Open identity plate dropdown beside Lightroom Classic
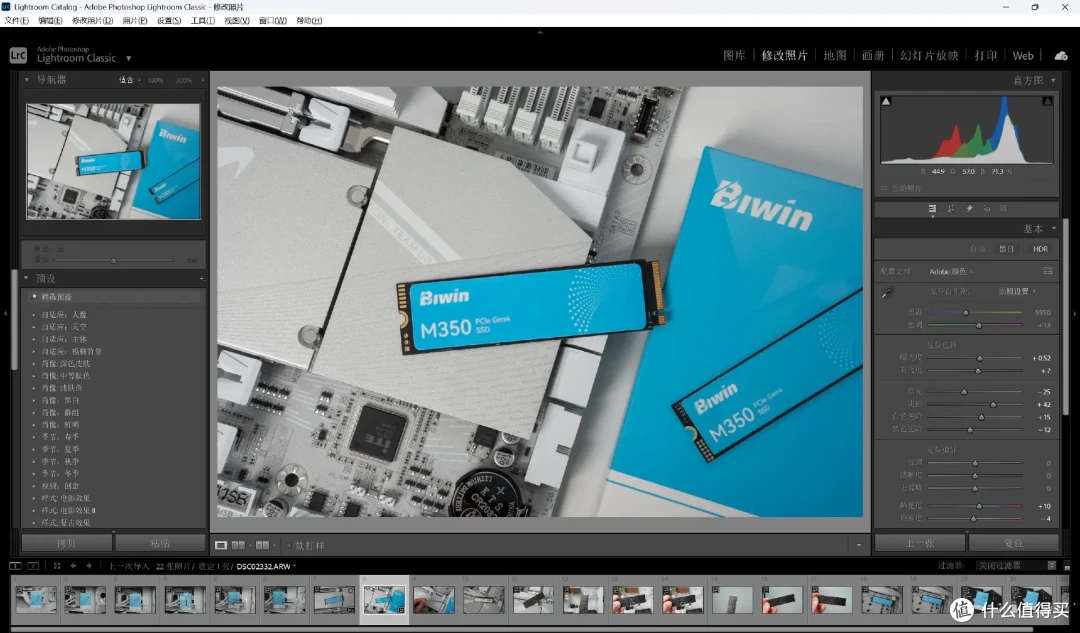The image size is (1080, 633). pos(128,59)
